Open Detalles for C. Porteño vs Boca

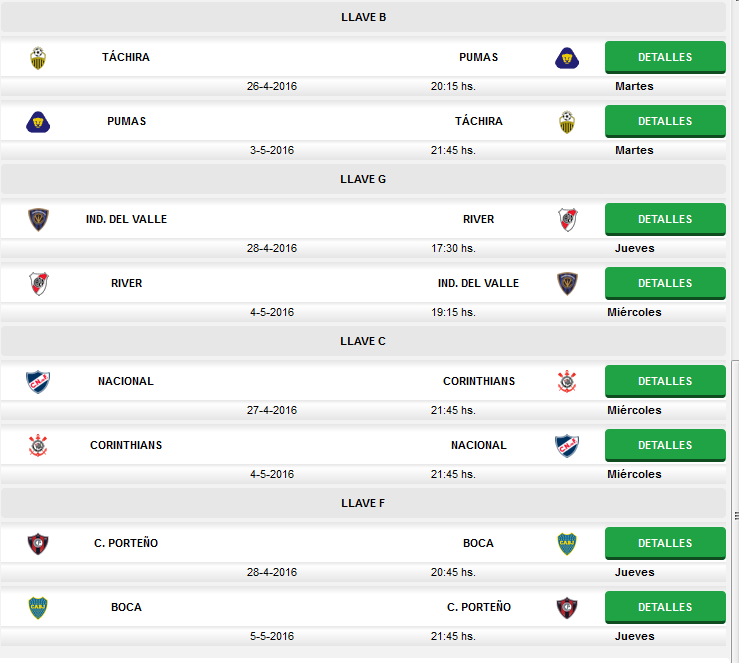[x=665, y=543]
